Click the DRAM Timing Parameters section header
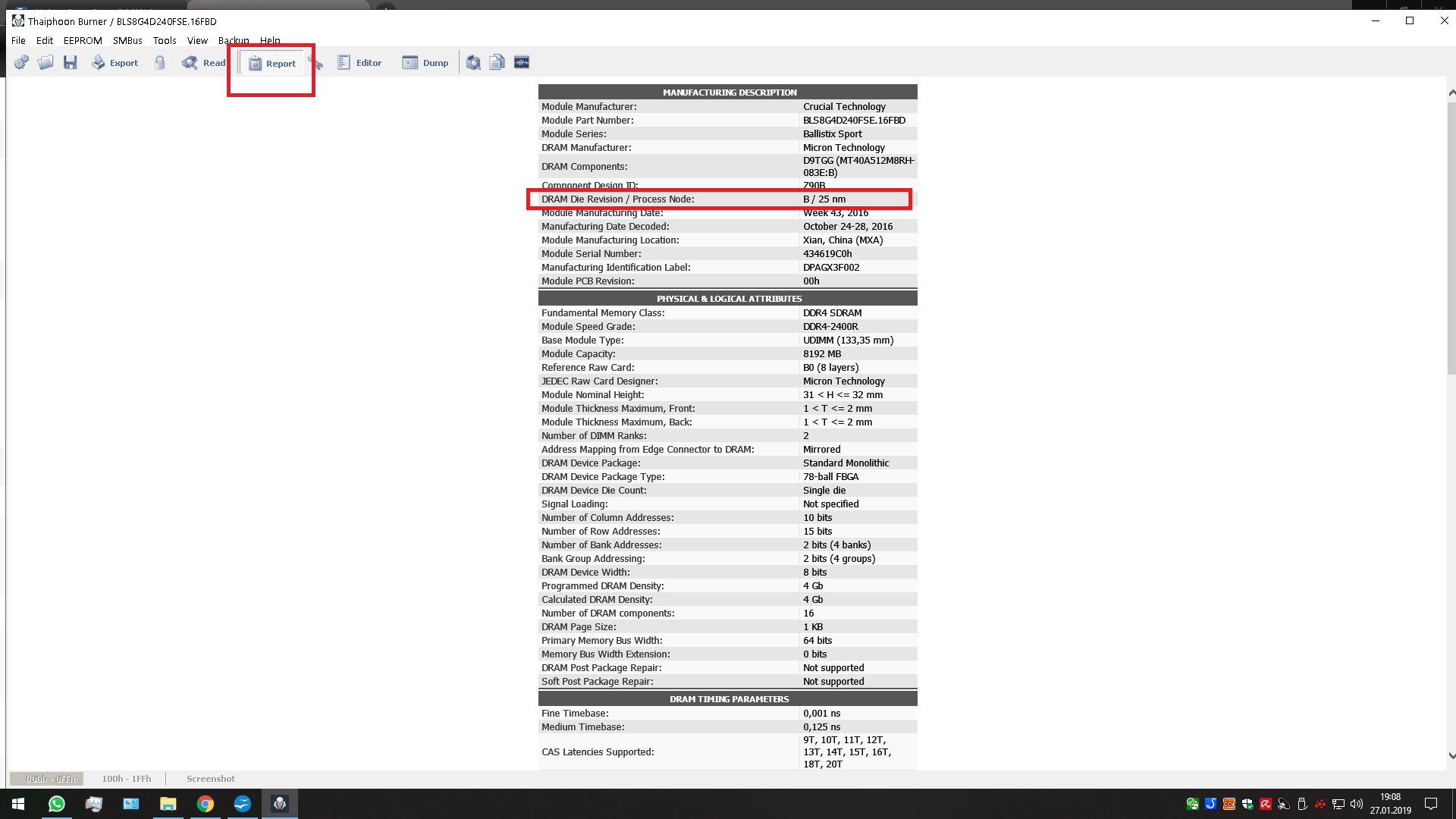 [x=728, y=699]
